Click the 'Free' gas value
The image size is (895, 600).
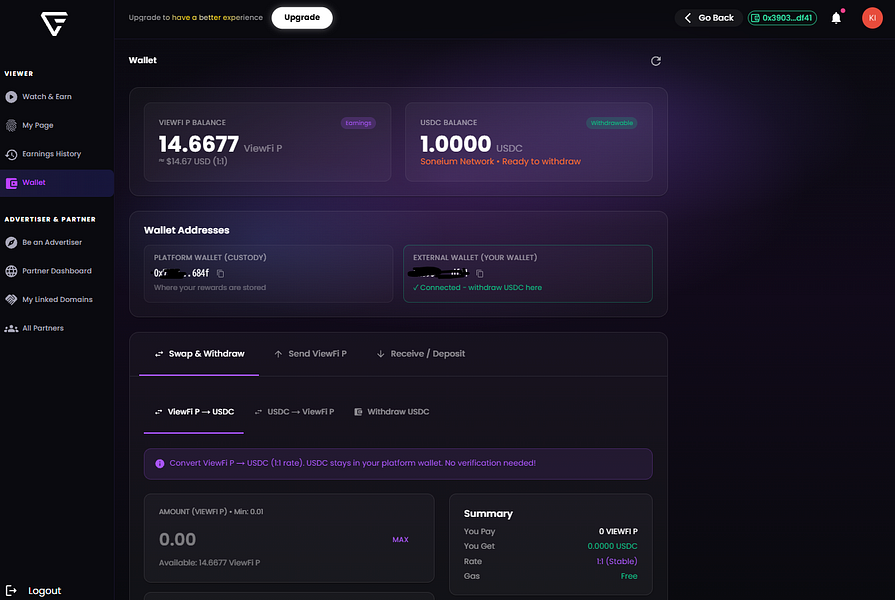629,577
